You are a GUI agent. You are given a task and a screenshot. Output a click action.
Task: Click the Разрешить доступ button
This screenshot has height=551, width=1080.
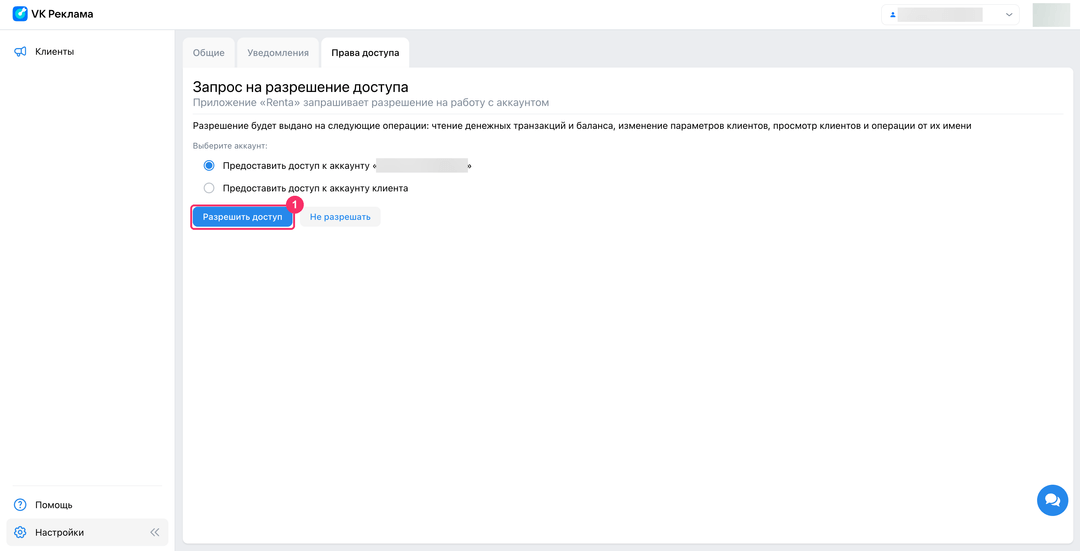pos(242,217)
